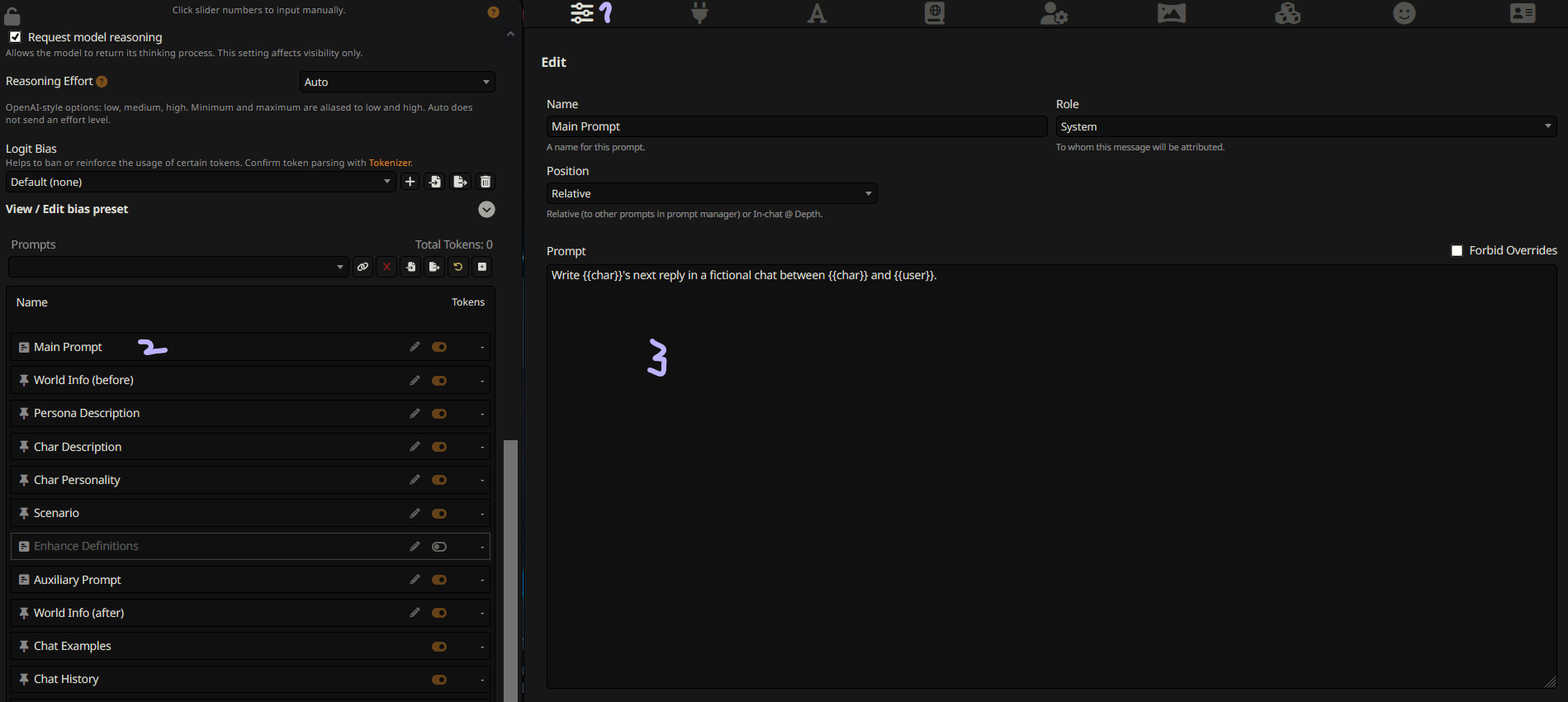Enable the Forbid Overrides checkbox
Screen dimensions: 1568x702
coord(1457,250)
